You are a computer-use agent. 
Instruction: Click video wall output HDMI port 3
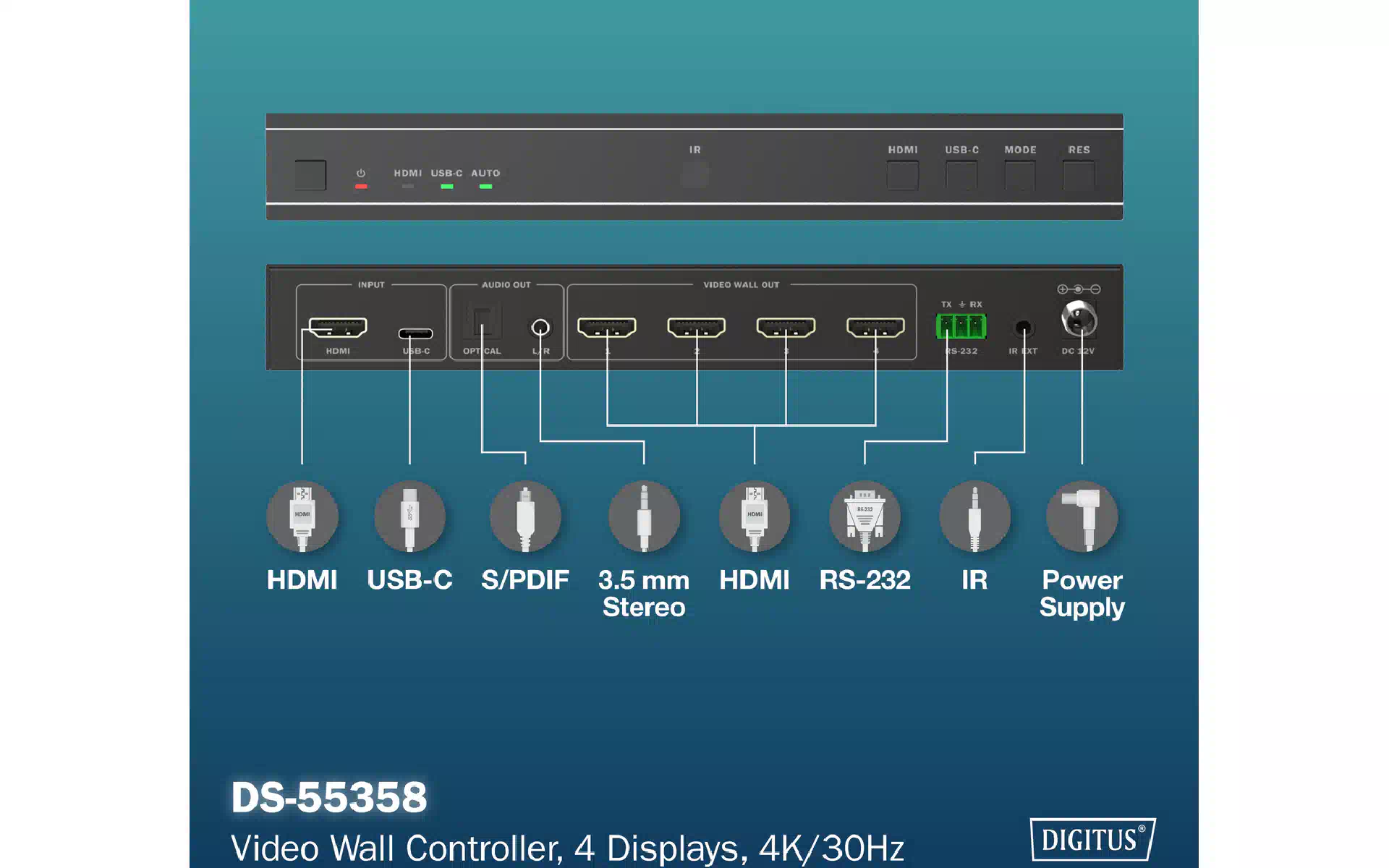click(x=786, y=328)
